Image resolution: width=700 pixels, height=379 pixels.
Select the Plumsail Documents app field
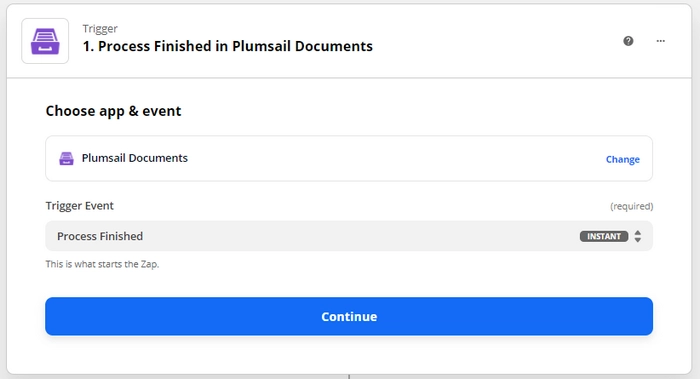coord(349,158)
